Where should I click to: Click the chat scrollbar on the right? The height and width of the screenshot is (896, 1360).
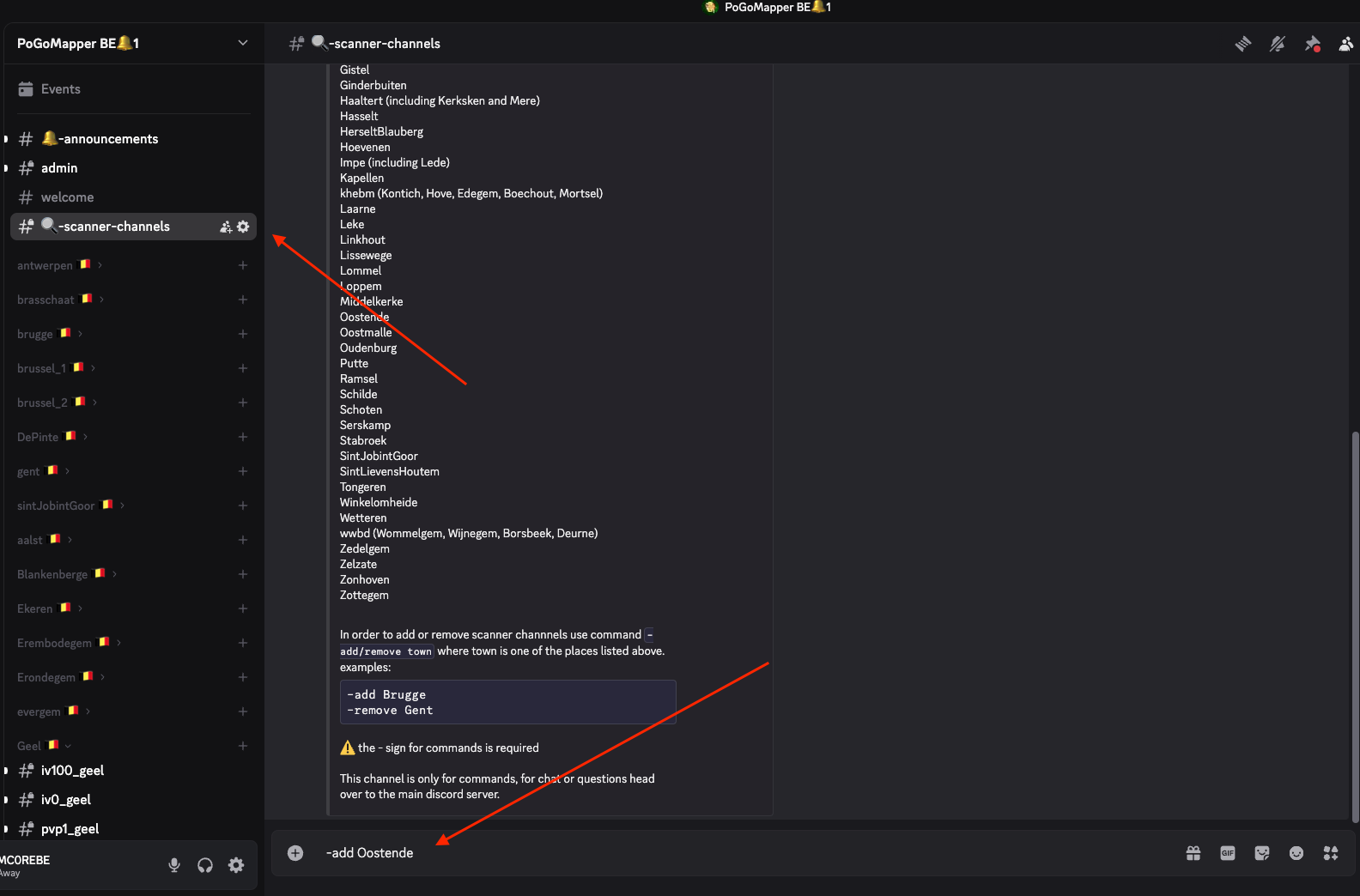pyautogui.click(x=1356, y=627)
